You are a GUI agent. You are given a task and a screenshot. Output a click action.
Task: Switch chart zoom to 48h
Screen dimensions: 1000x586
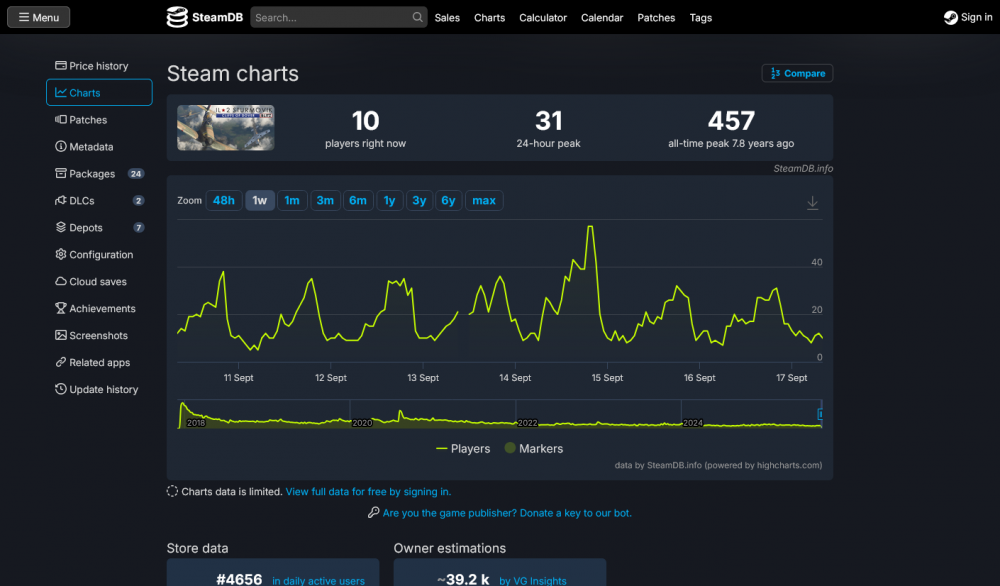coord(223,200)
